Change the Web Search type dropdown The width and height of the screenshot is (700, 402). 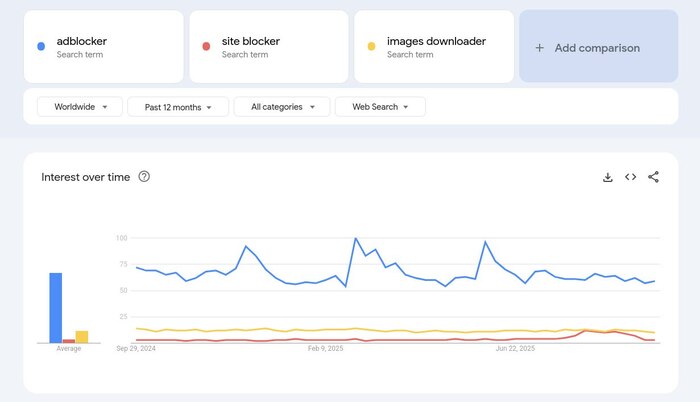pyautogui.click(x=380, y=106)
